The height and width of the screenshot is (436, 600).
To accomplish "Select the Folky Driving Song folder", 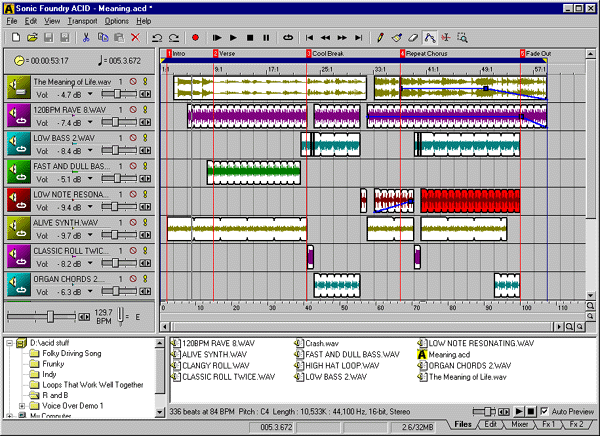I will tap(72, 353).
